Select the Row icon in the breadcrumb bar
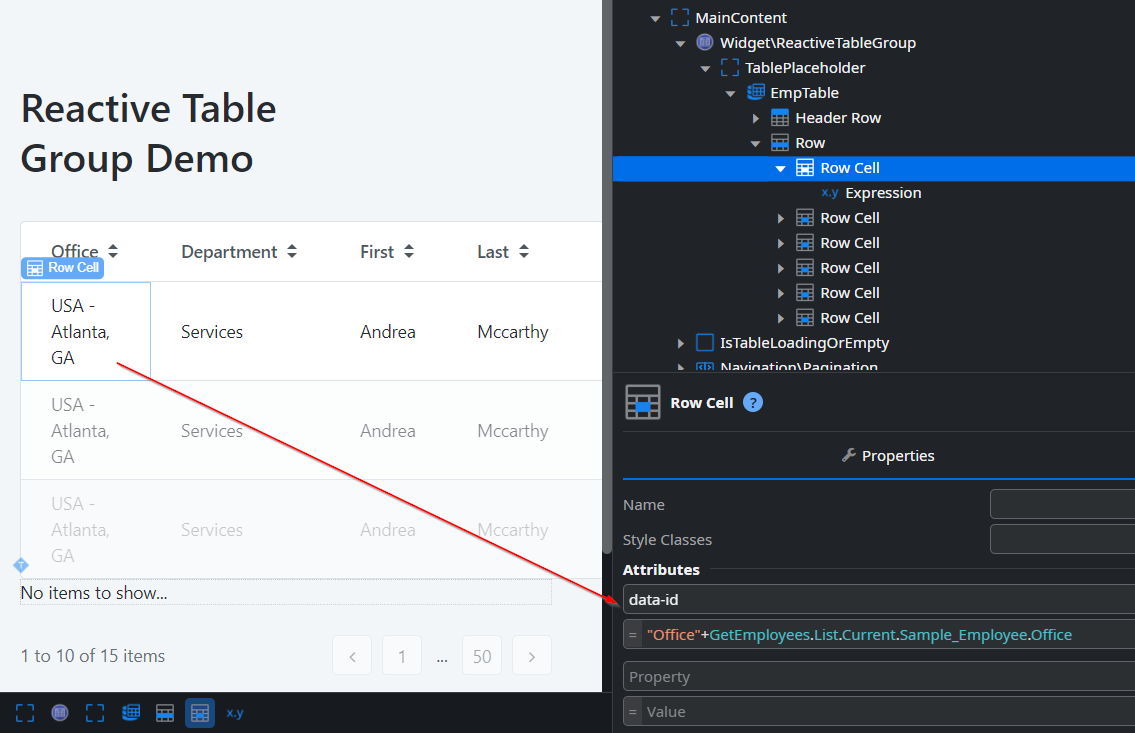This screenshot has height=733, width=1135. [165, 712]
